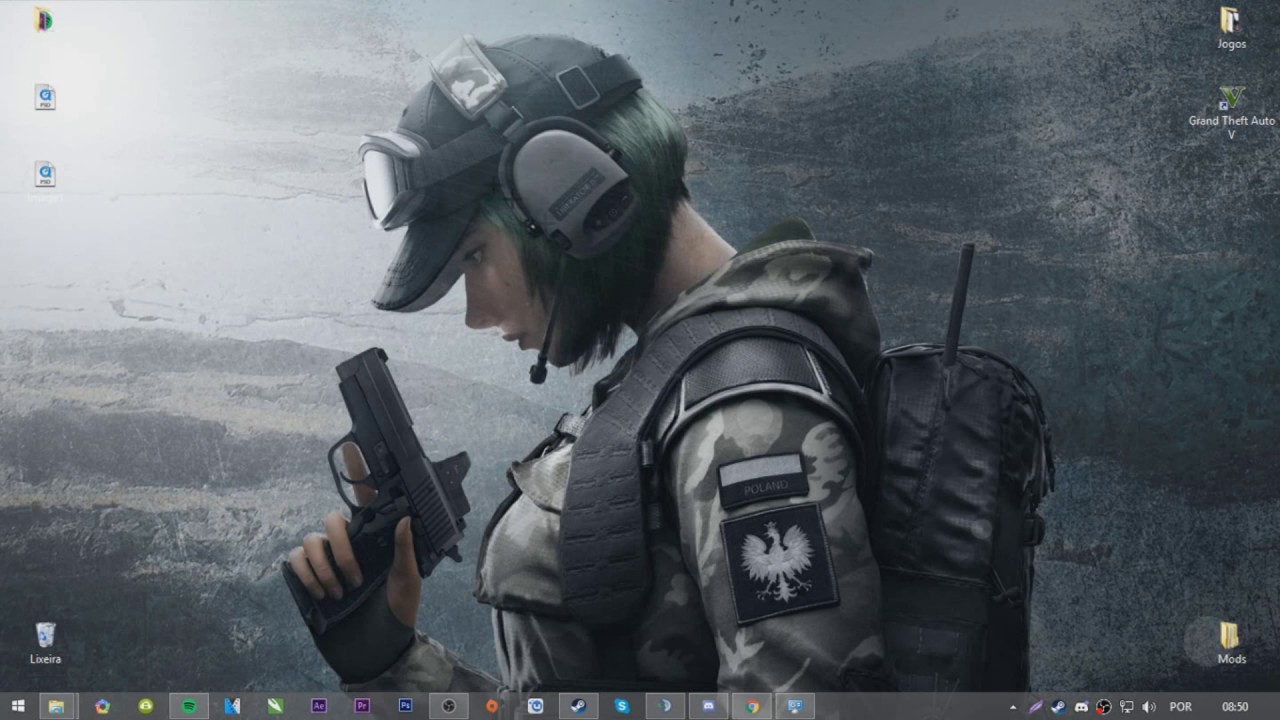1280x720 pixels.
Task: Open the green leaf taskbar icon
Action: (x=275, y=706)
